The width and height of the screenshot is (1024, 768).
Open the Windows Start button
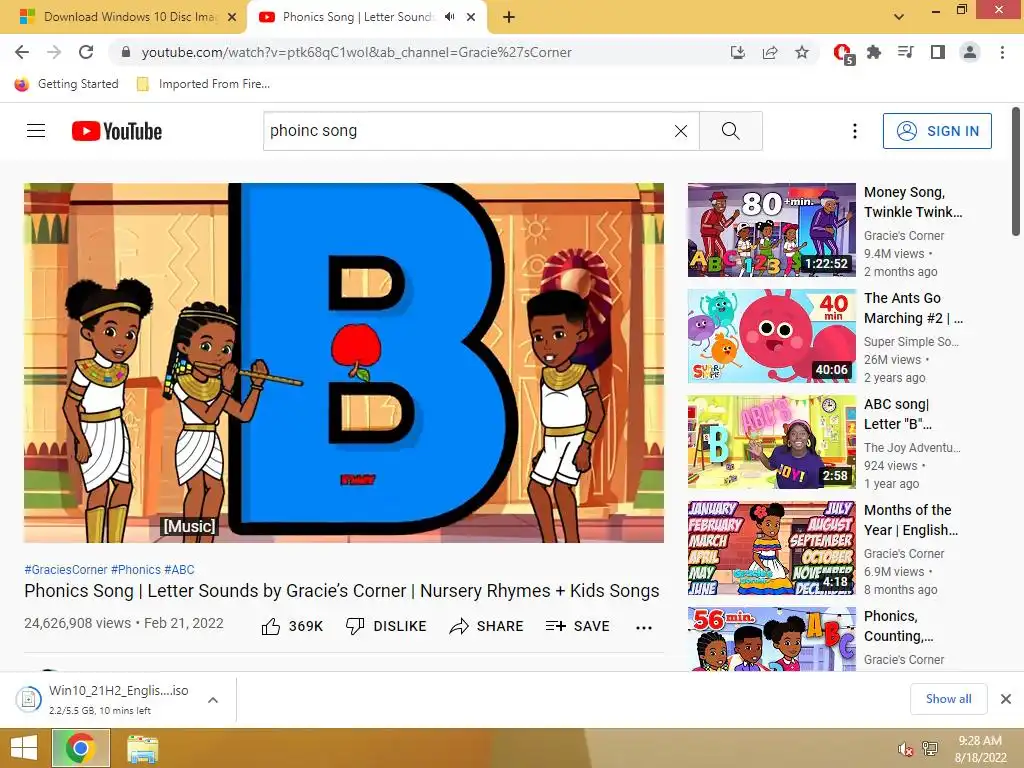[24, 748]
